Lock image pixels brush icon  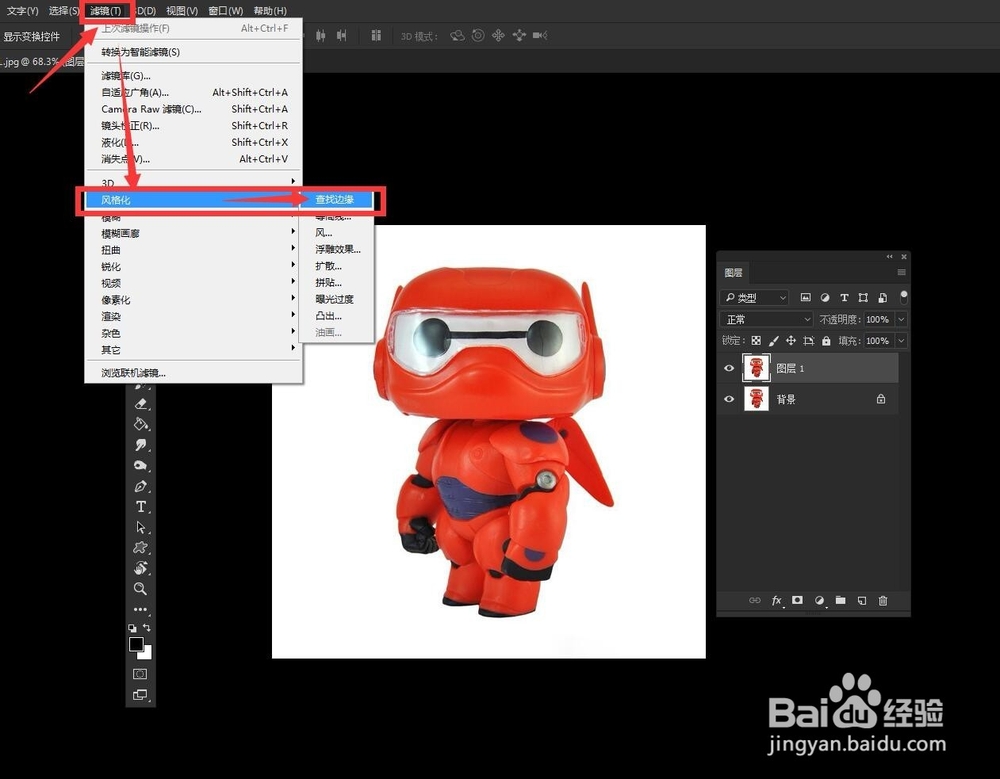click(x=774, y=341)
